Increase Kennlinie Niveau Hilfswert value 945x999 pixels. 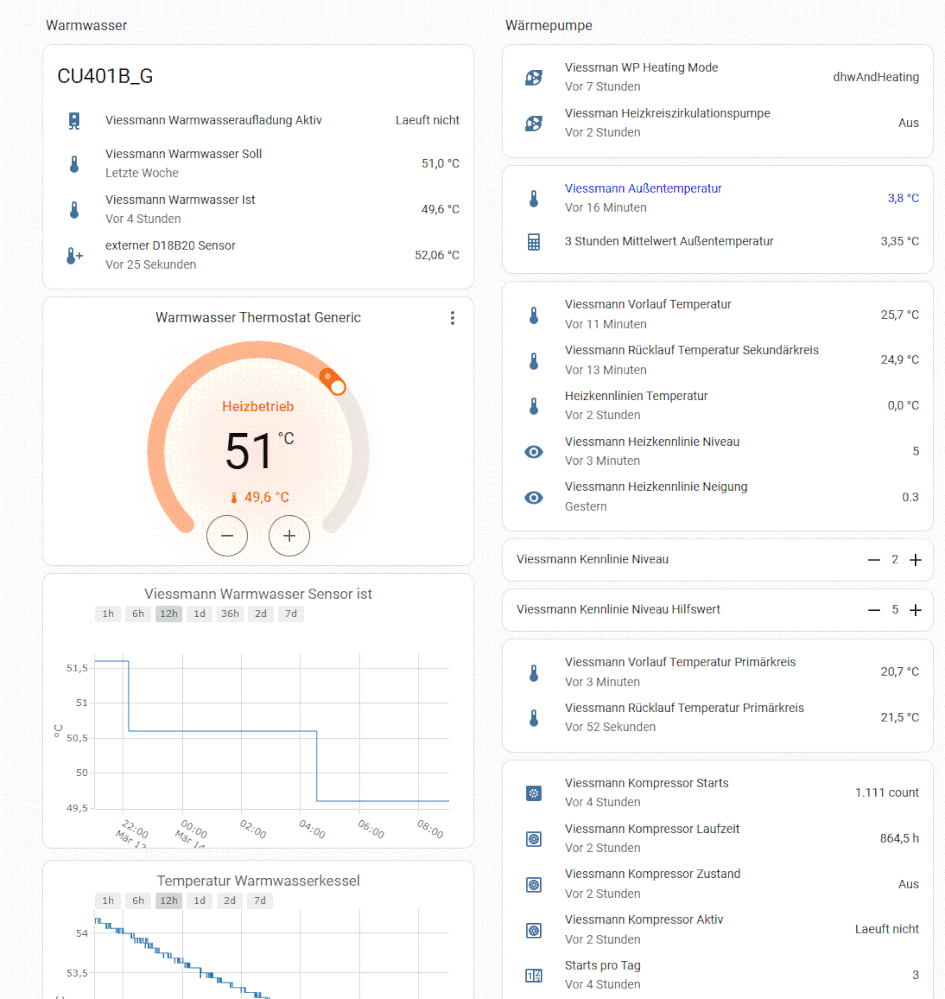[916, 610]
